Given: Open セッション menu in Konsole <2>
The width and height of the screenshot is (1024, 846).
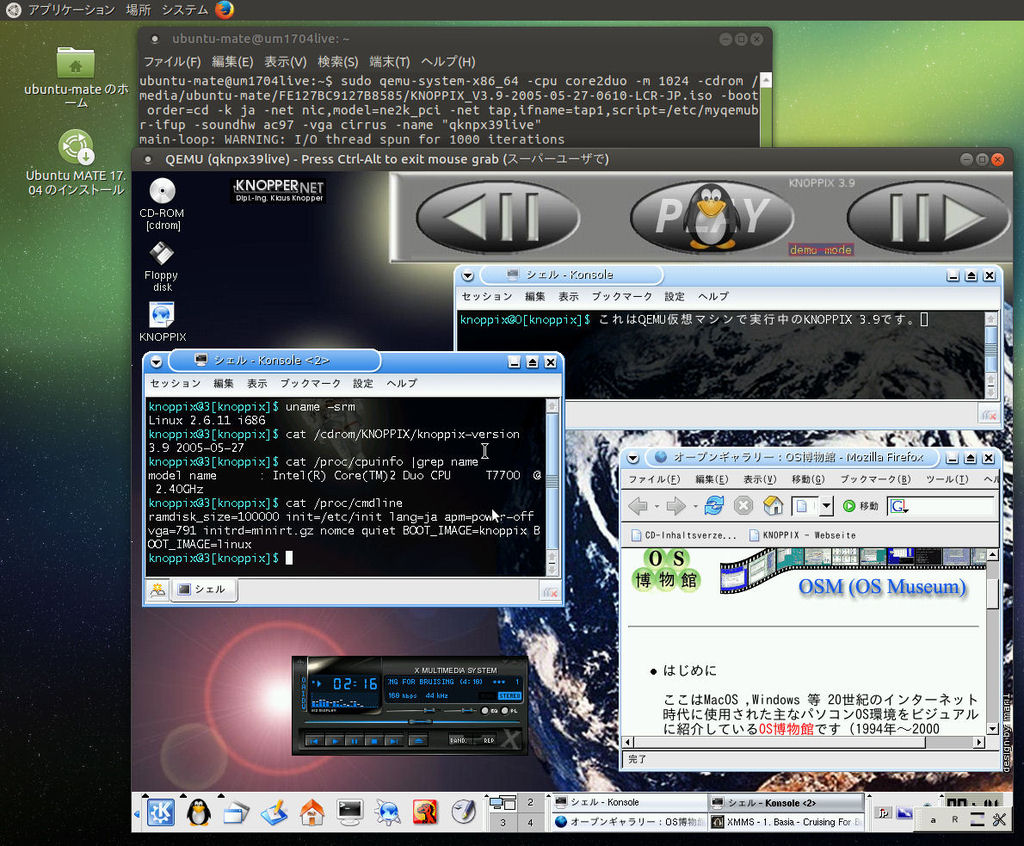Looking at the screenshot, I should 175,383.
